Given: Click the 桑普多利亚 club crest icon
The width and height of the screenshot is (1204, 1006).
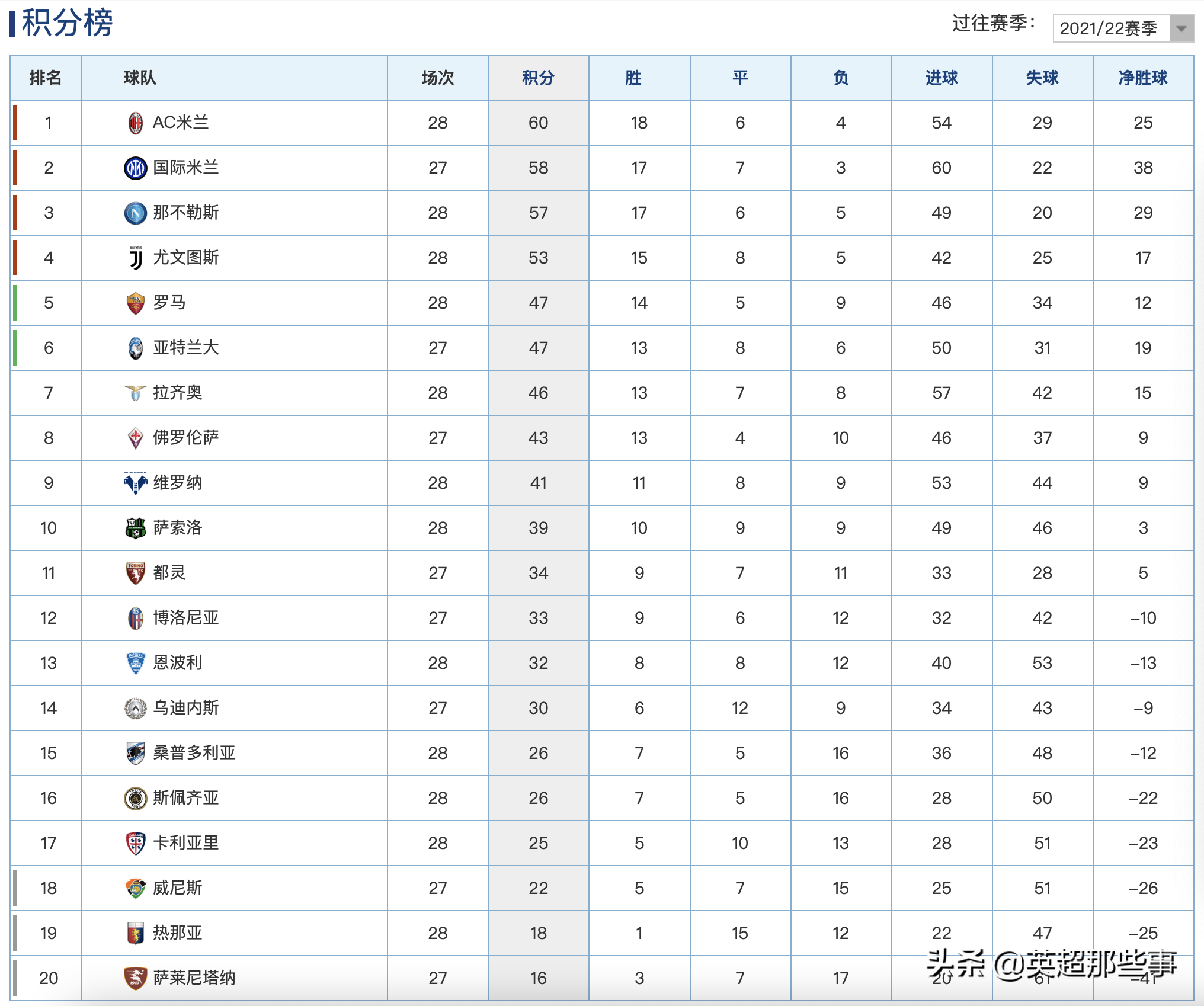Looking at the screenshot, I should coord(136,753).
